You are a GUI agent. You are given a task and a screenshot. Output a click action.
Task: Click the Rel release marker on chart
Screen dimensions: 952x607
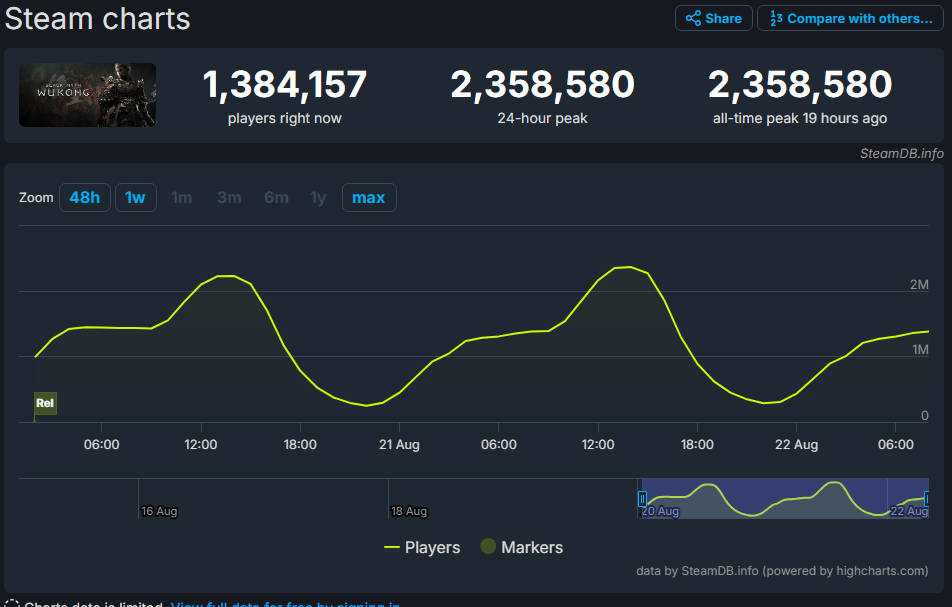[x=45, y=403]
